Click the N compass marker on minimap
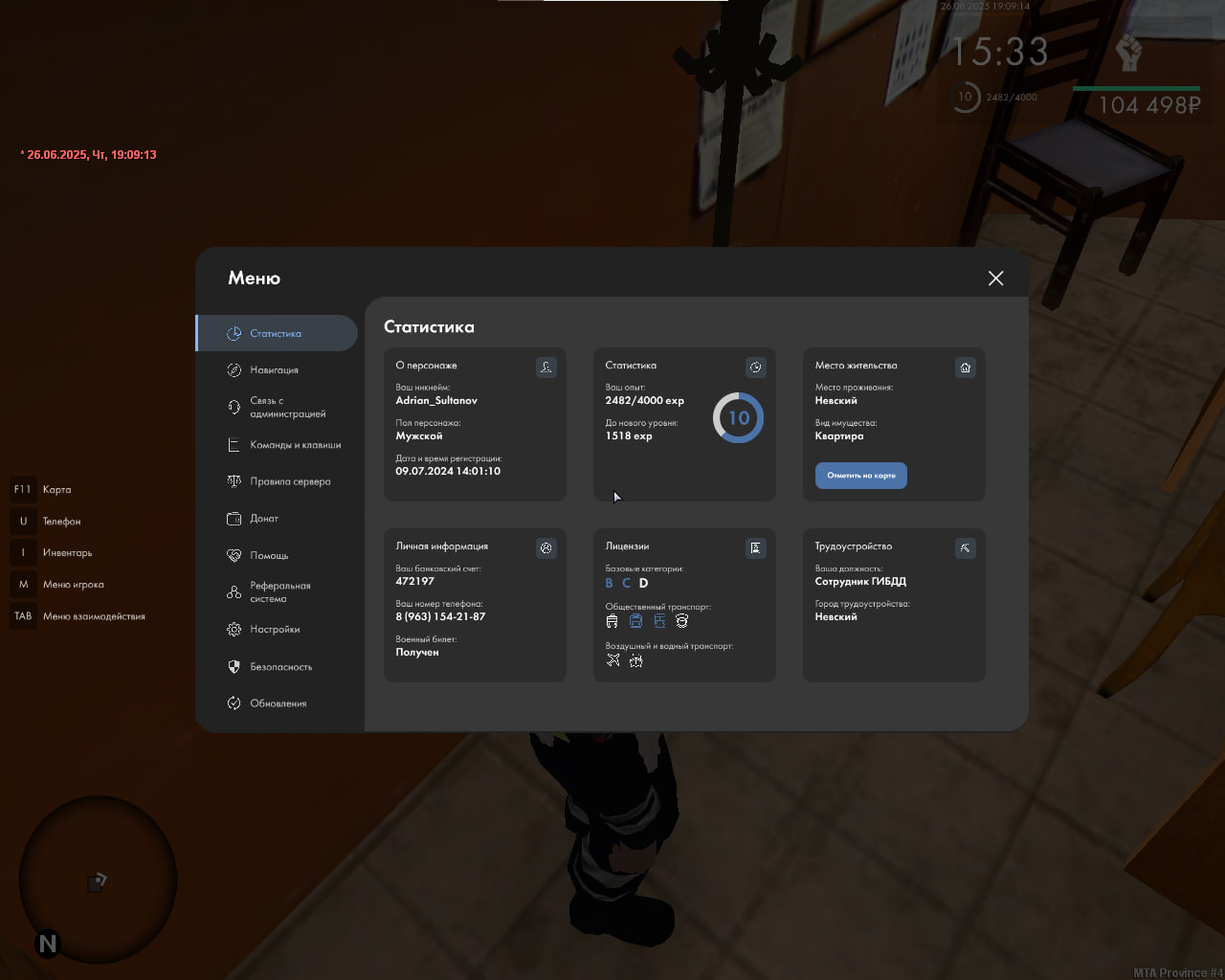1225x980 pixels. pos(48,945)
